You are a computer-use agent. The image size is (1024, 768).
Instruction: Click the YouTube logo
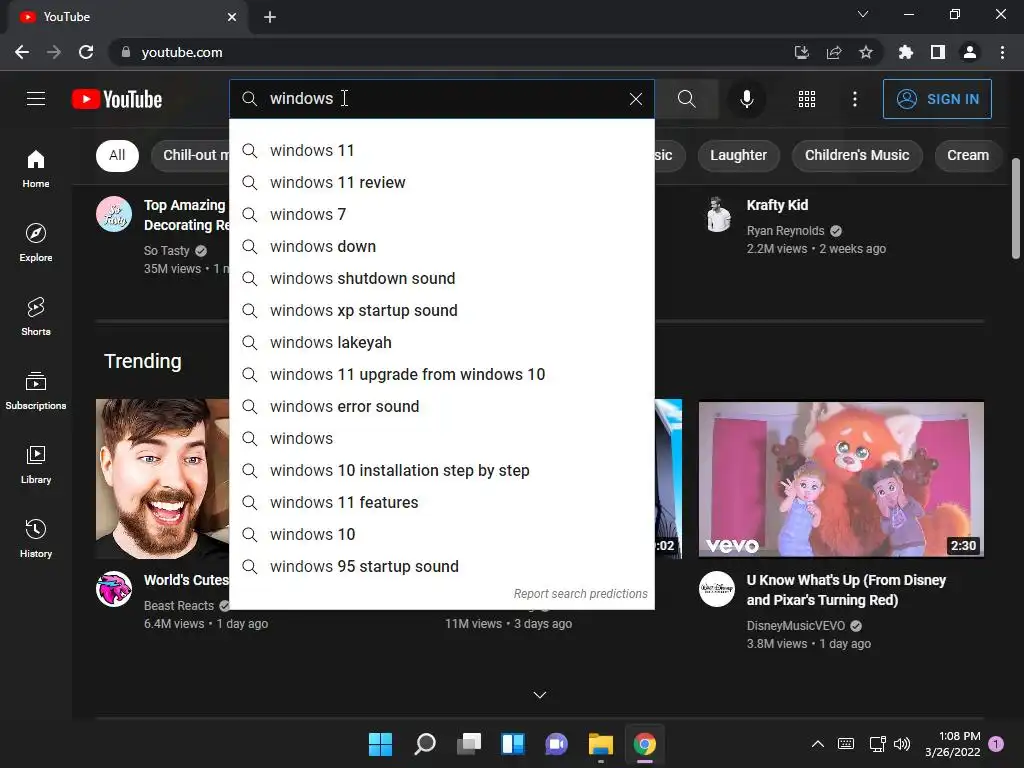[x=117, y=99]
